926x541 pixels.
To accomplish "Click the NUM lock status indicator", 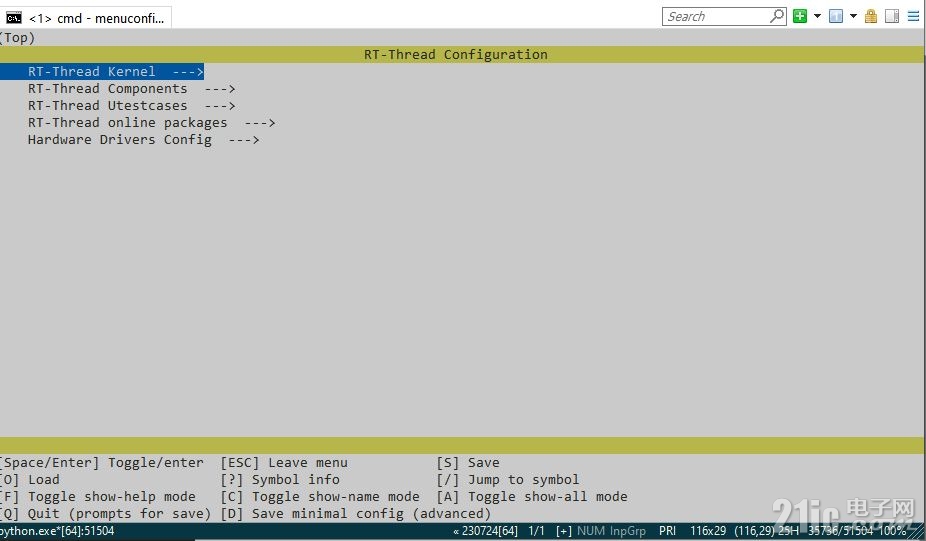I will (x=591, y=531).
